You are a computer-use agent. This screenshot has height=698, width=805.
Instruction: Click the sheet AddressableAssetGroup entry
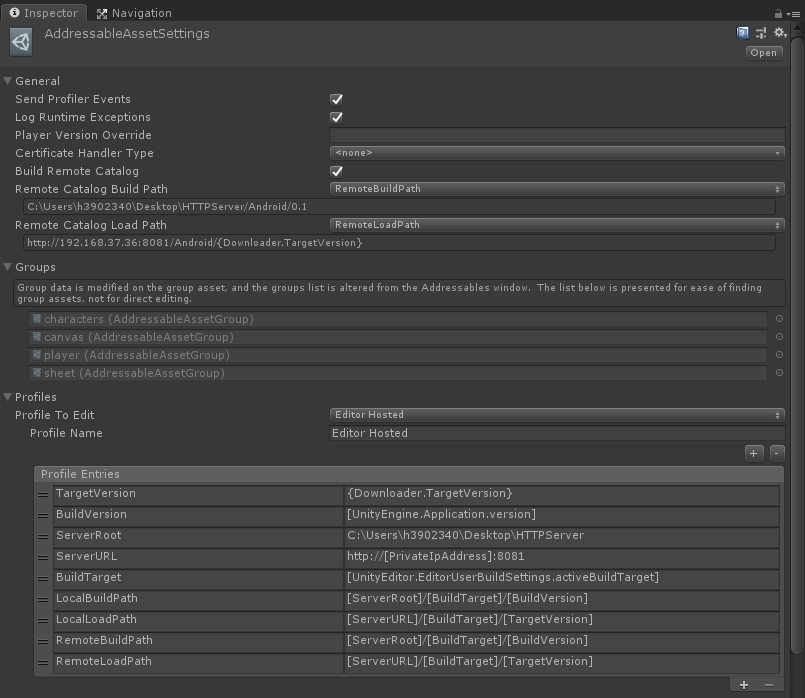point(398,373)
